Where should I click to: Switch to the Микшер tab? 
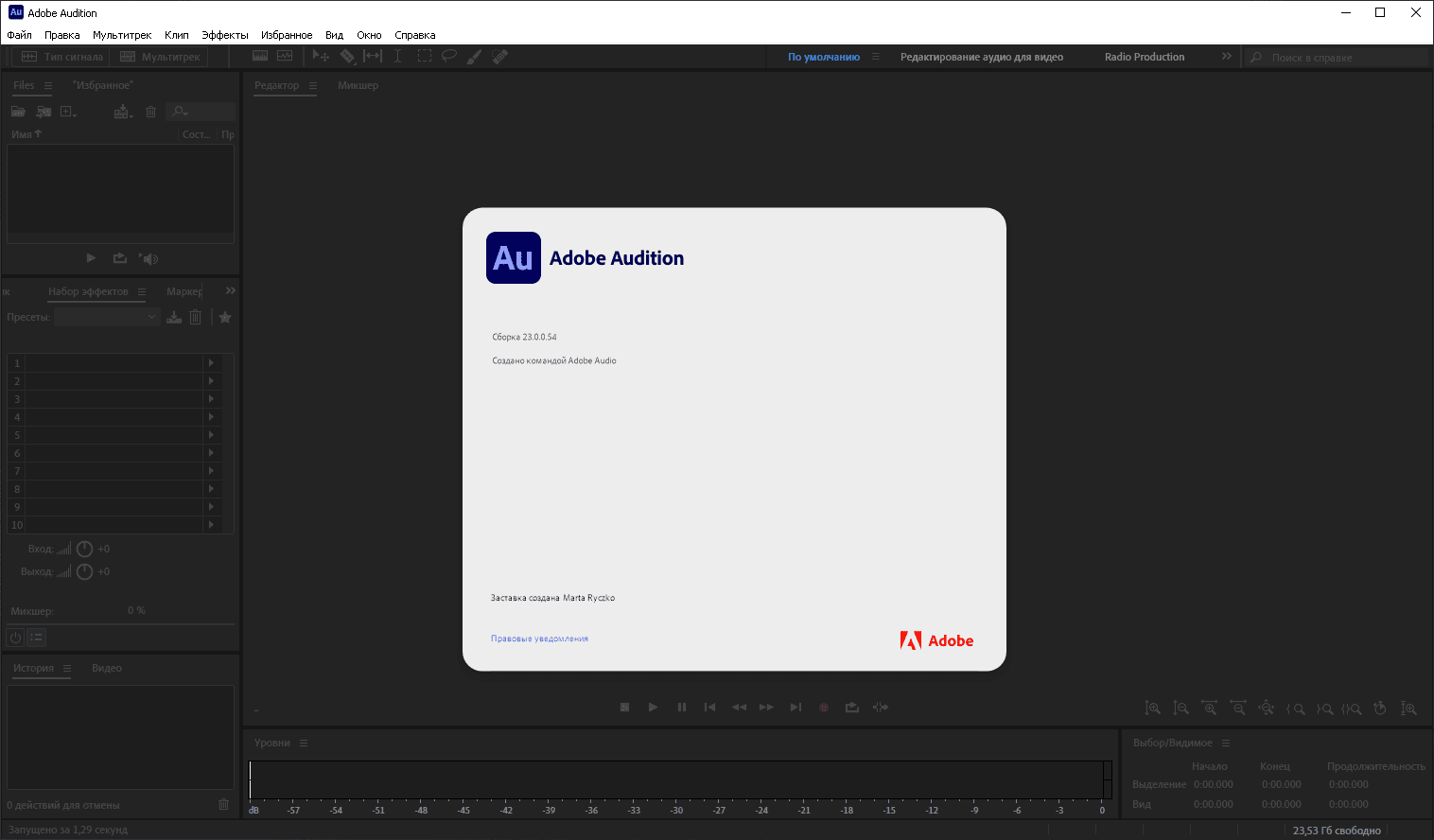point(358,85)
